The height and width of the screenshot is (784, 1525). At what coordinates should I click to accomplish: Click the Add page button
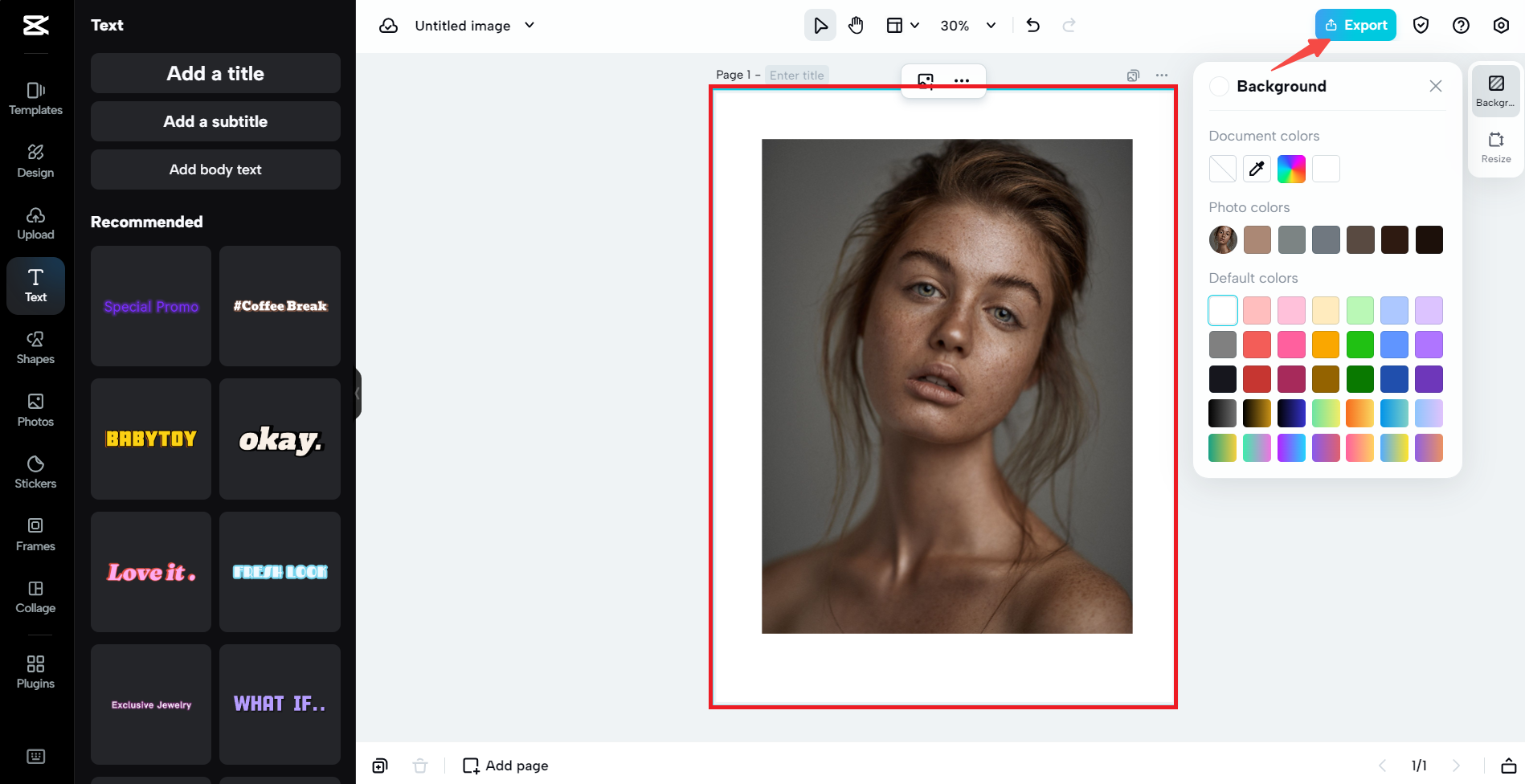505,766
